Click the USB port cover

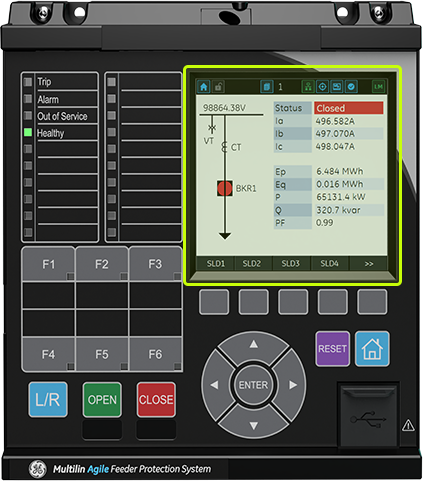[369, 415]
